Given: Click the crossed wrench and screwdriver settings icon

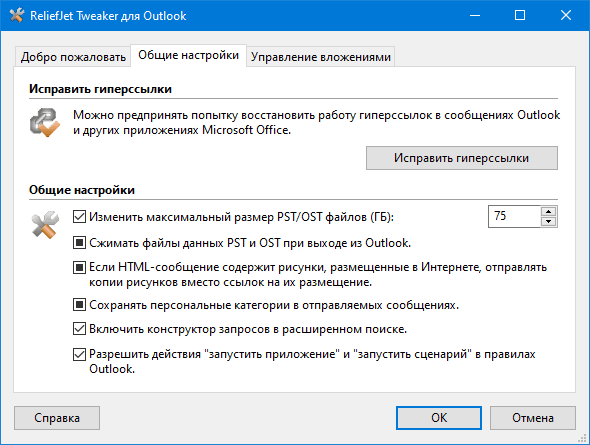Looking at the screenshot, I should coord(45,225).
